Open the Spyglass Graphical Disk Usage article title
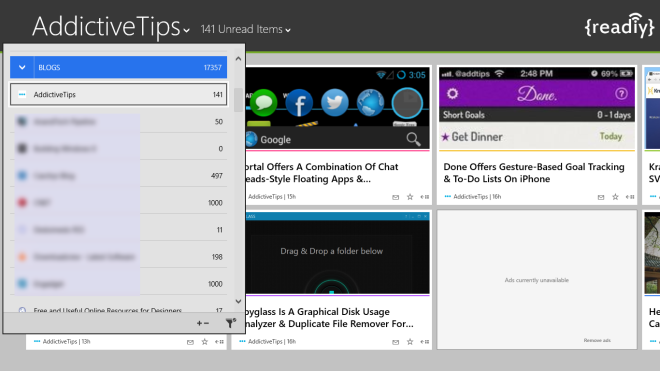 point(329,318)
